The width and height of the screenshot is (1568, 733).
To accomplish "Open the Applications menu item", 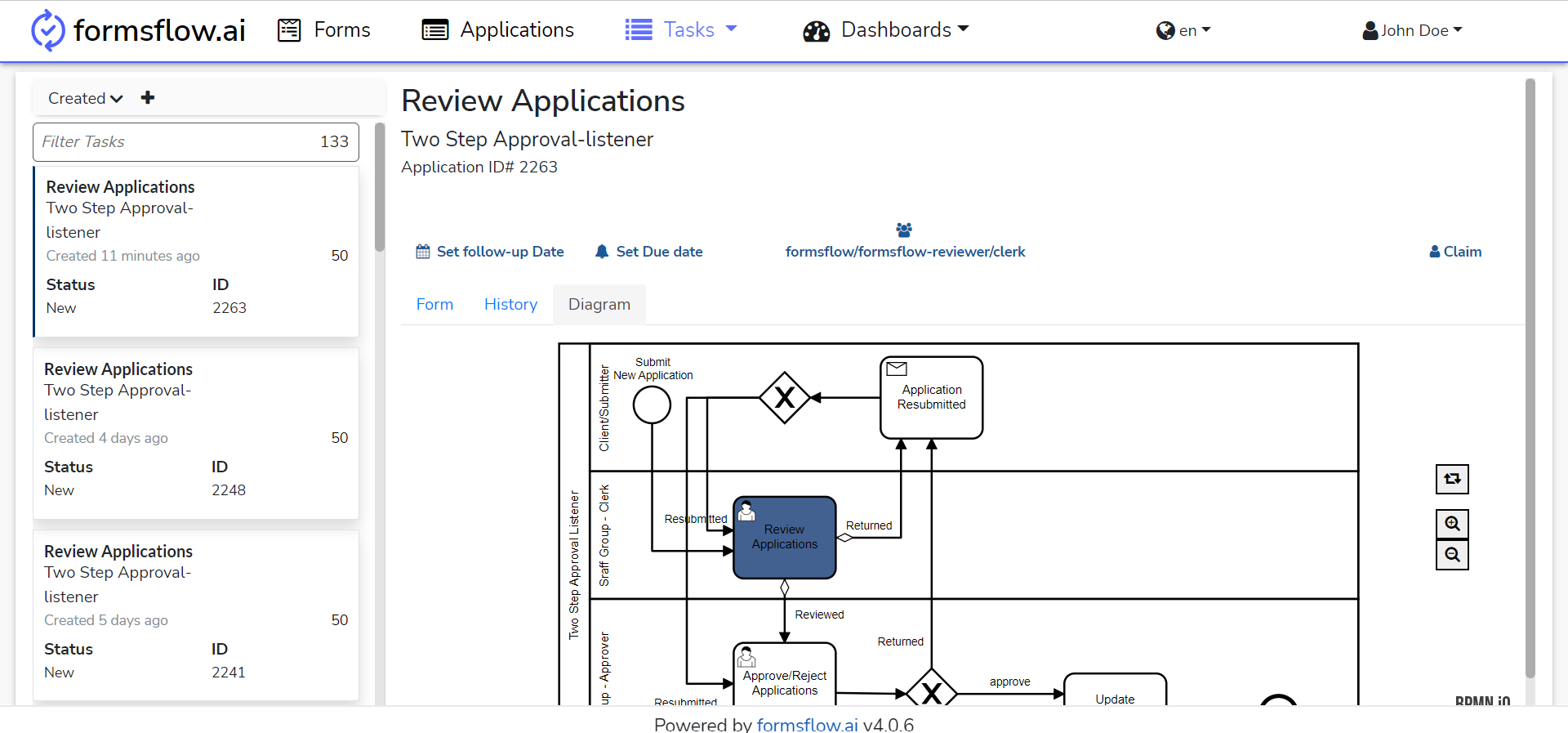I will 498,30.
